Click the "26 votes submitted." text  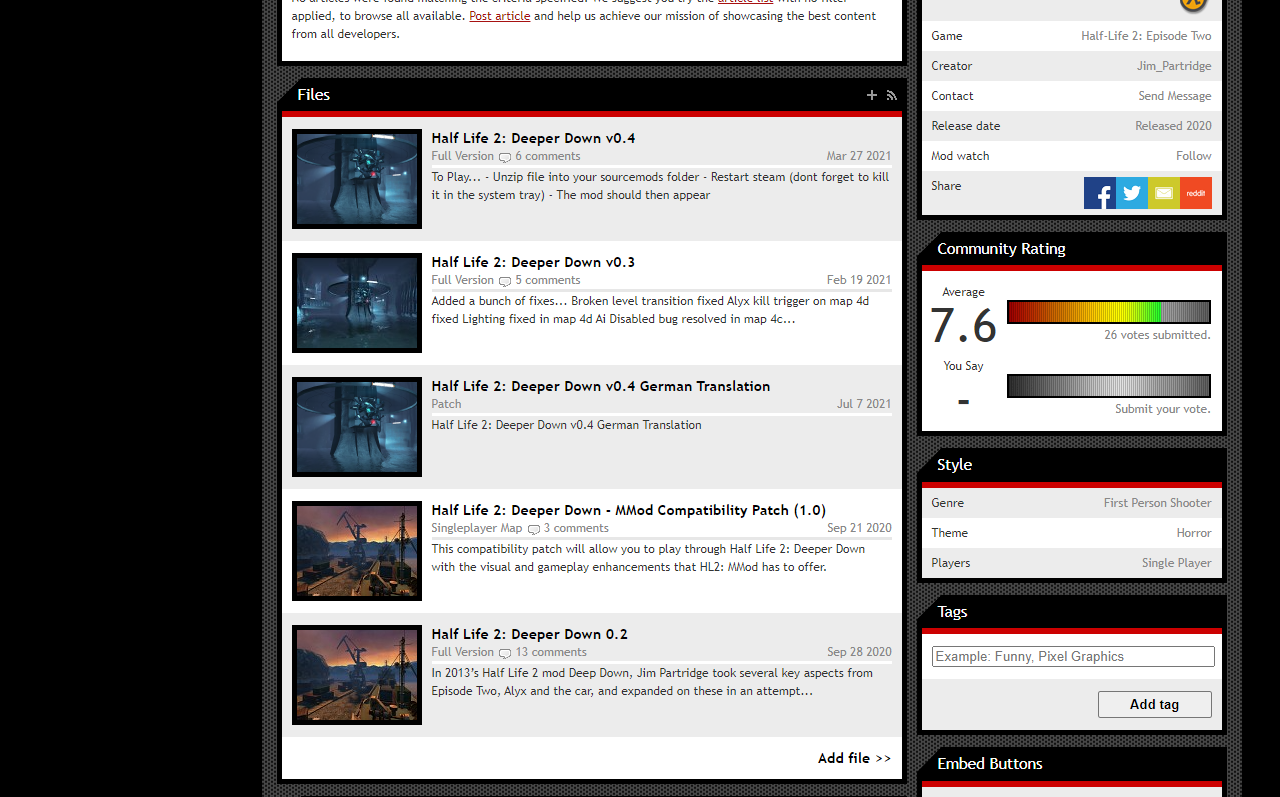[1157, 335]
